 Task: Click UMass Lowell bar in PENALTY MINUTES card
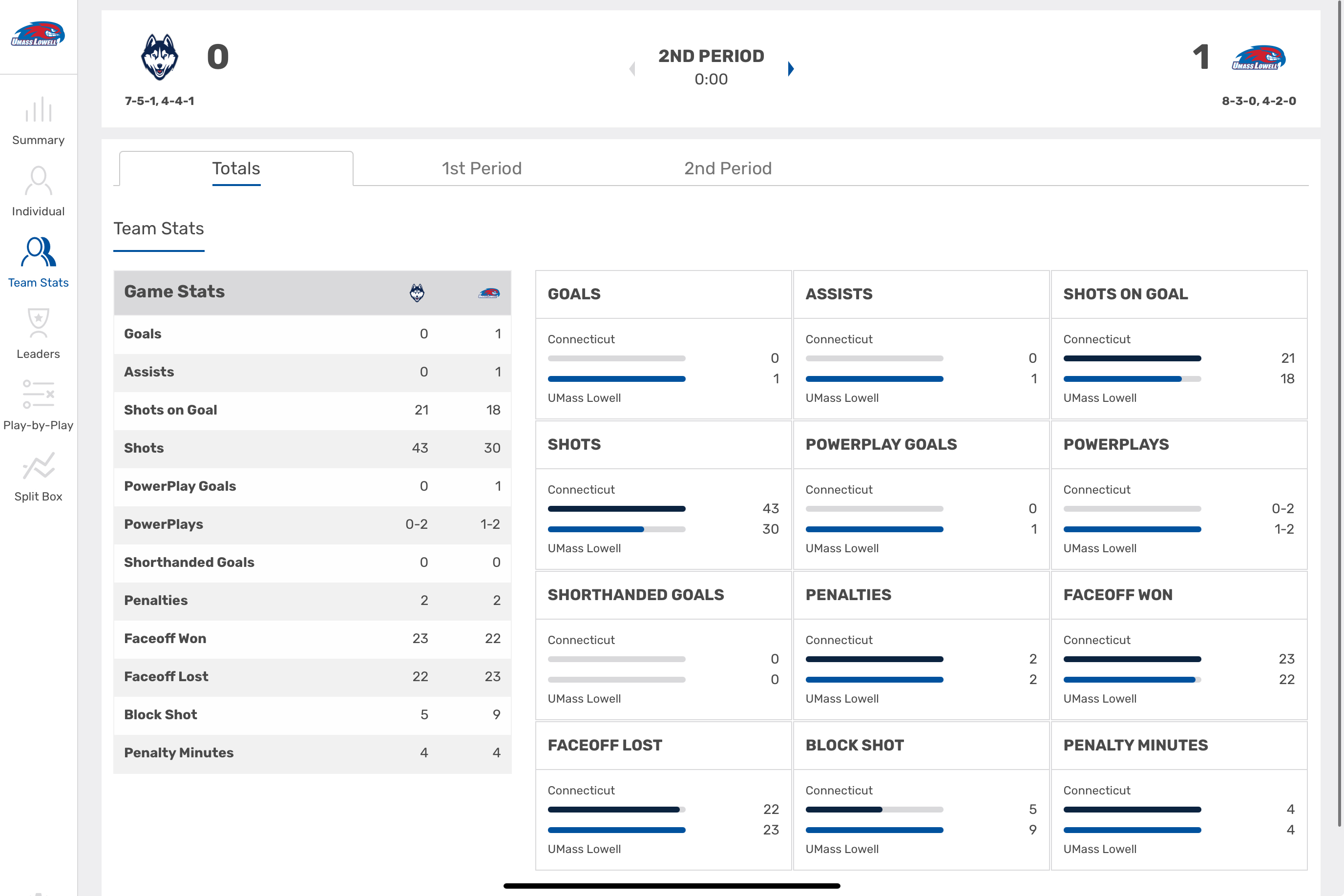coord(1132,830)
